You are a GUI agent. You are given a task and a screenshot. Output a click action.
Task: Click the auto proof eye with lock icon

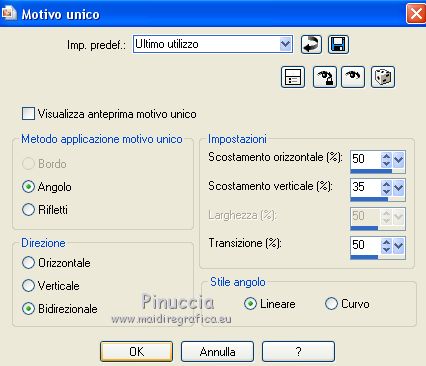324,77
